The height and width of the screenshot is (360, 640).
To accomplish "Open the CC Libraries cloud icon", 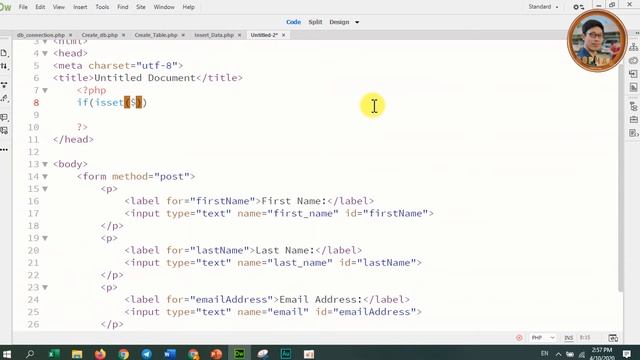I will [x=633, y=60].
